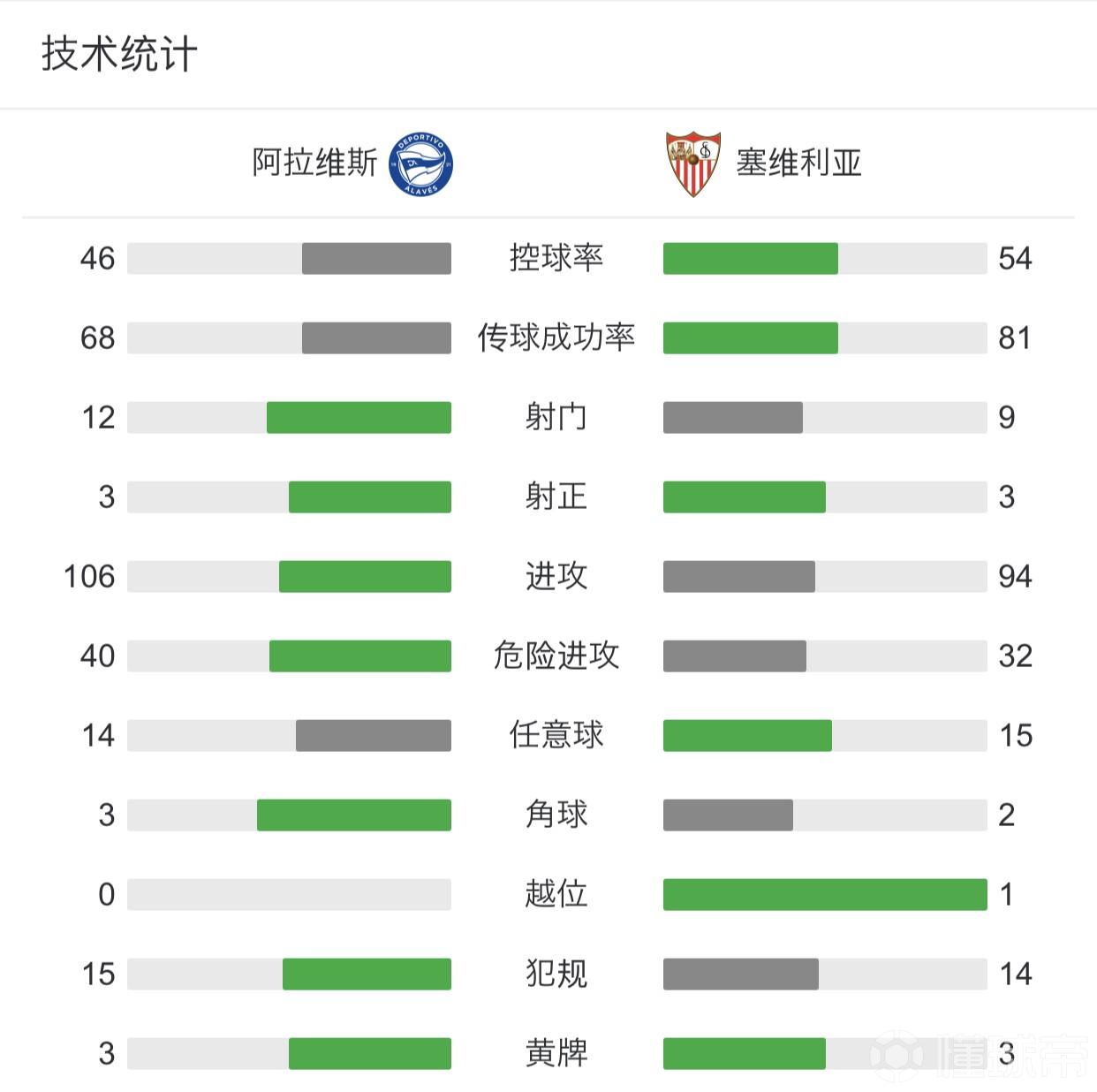
Task: Click the 黄牌 stat label
Action: [x=556, y=1053]
